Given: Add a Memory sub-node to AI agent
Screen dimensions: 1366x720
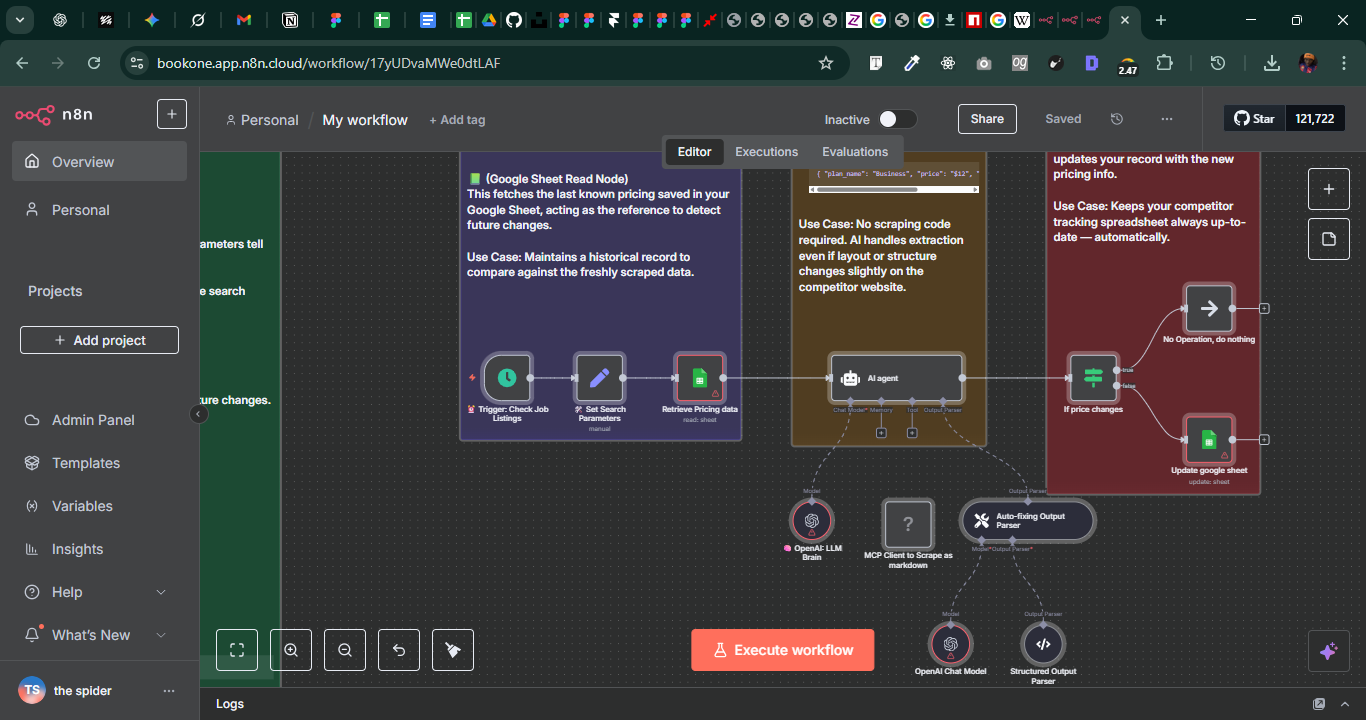Looking at the screenshot, I should coord(881,432).
